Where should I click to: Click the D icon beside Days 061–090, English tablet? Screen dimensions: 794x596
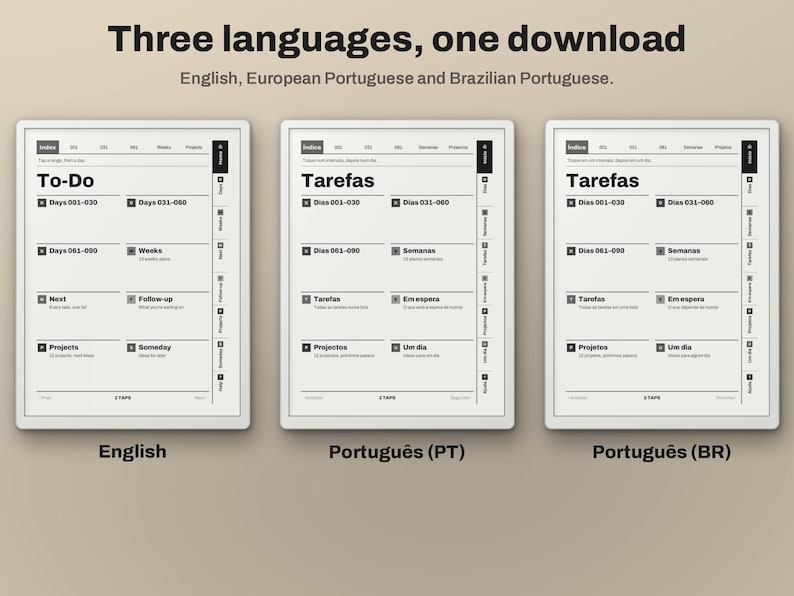coord(42,251)
